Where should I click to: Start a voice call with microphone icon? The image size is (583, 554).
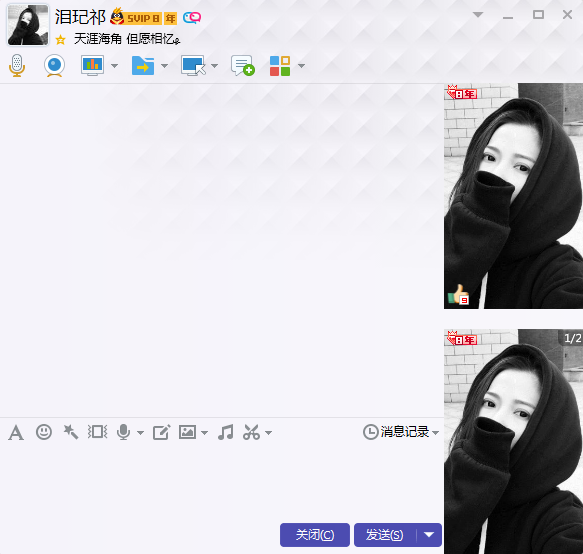click(x=17, y=65)
